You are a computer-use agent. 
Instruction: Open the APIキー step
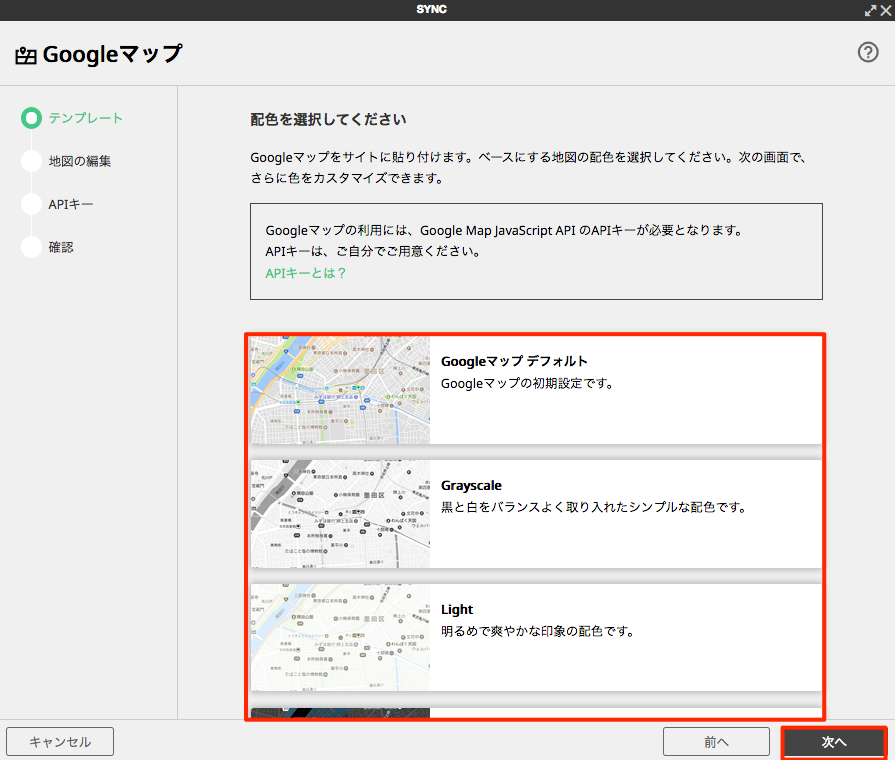71,204
